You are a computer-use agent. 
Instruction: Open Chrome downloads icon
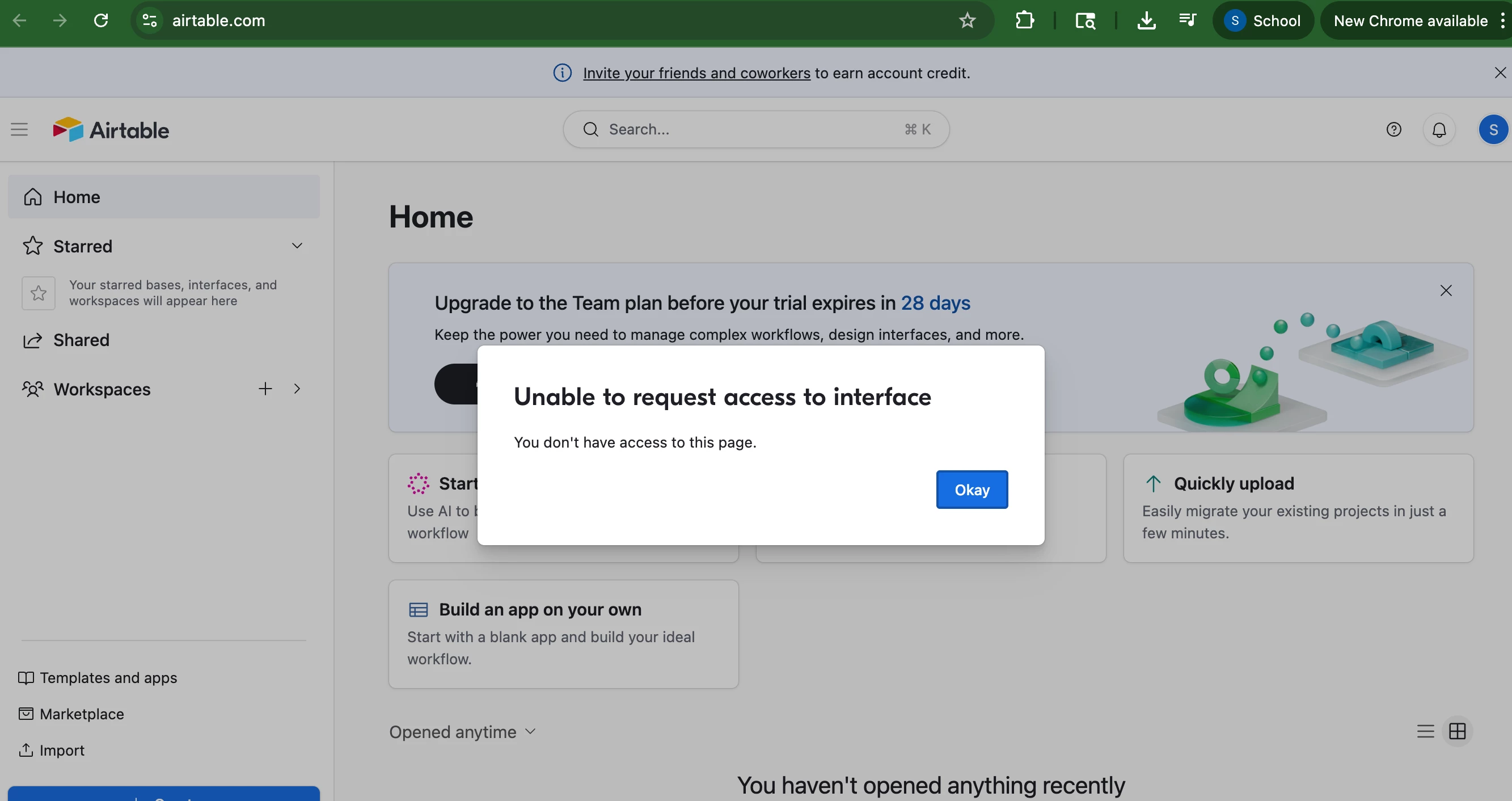1146,21
